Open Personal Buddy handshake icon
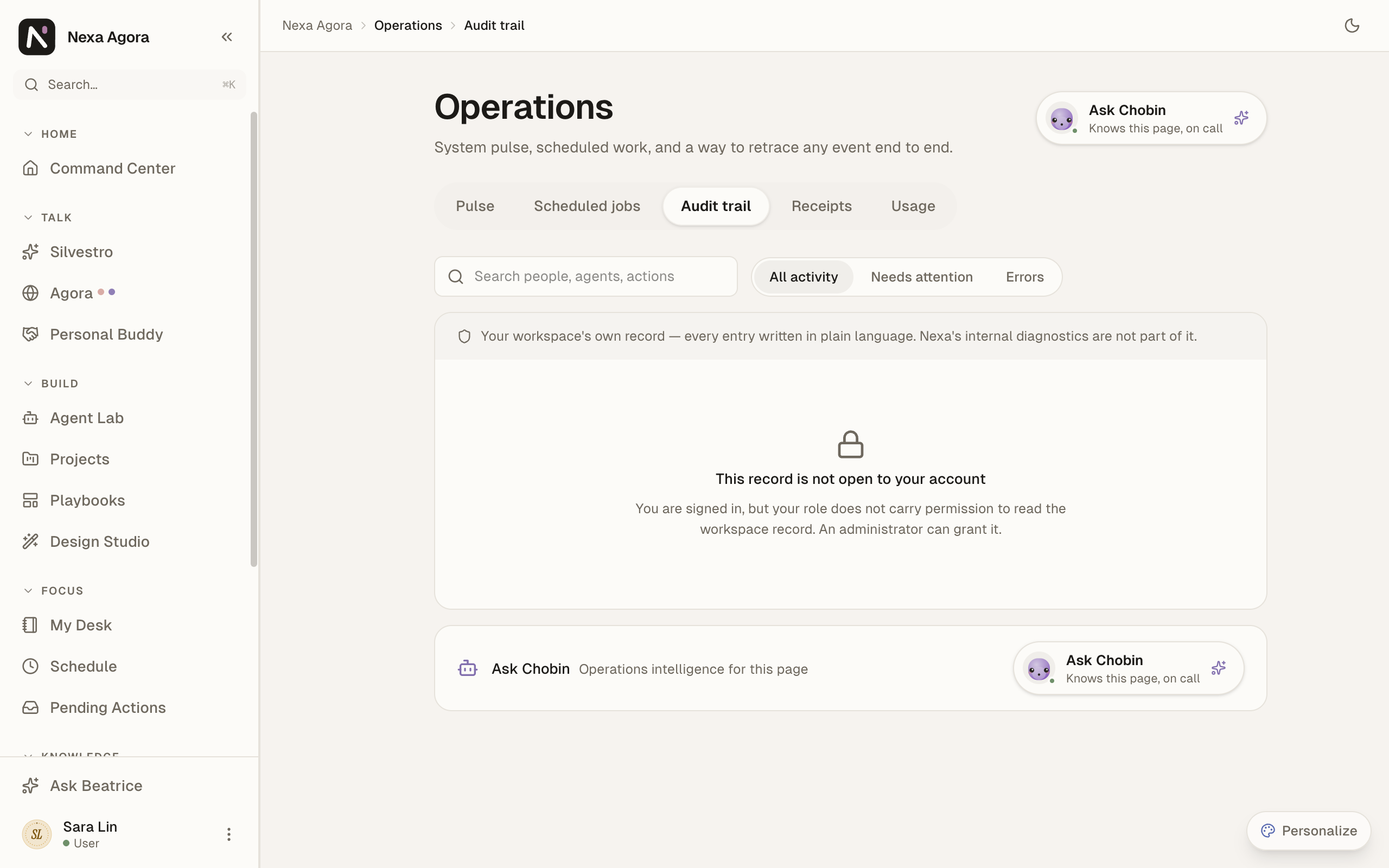The width and height of the screenshot is (1389, 868). [x=30, y=335]
